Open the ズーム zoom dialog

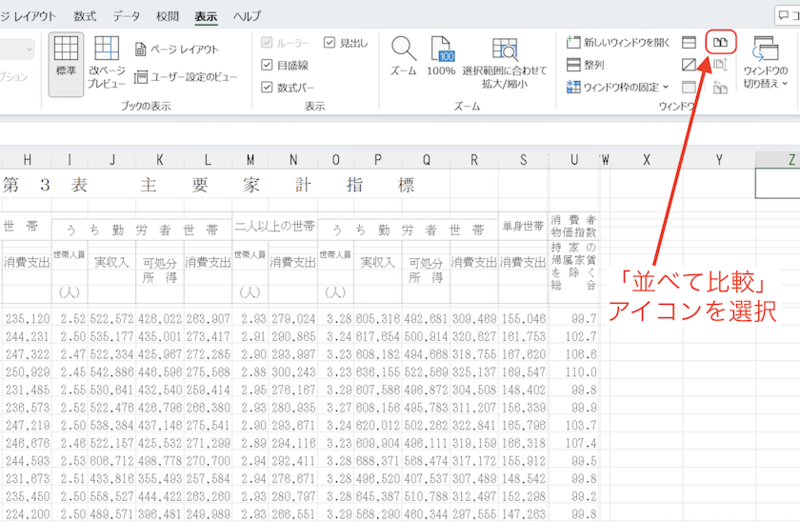coord(404,56)
